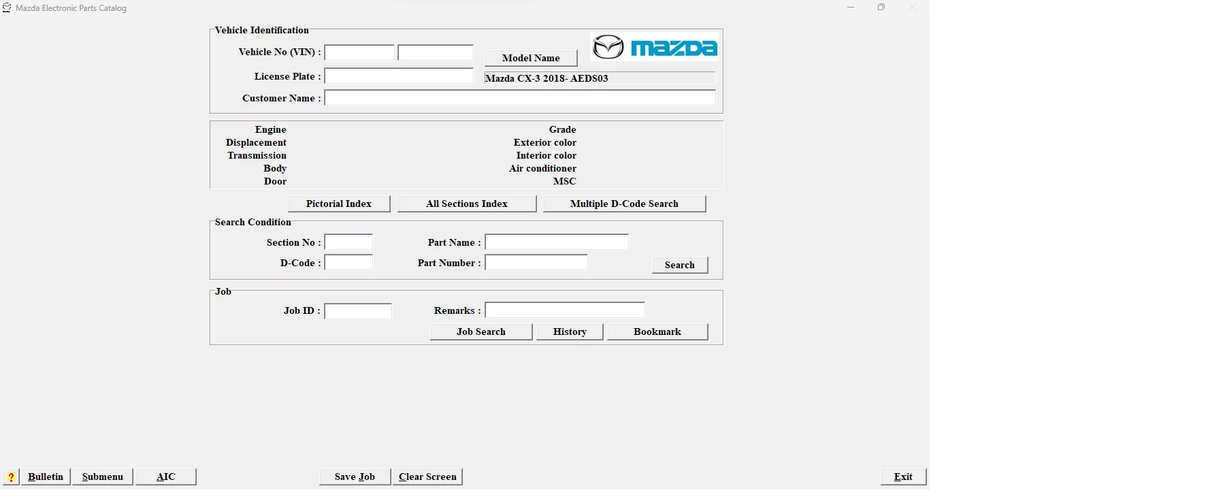Viewport: 1214px width, 499px height.
Task: Click the app icon in title bar
Action: tap(7, 7)
